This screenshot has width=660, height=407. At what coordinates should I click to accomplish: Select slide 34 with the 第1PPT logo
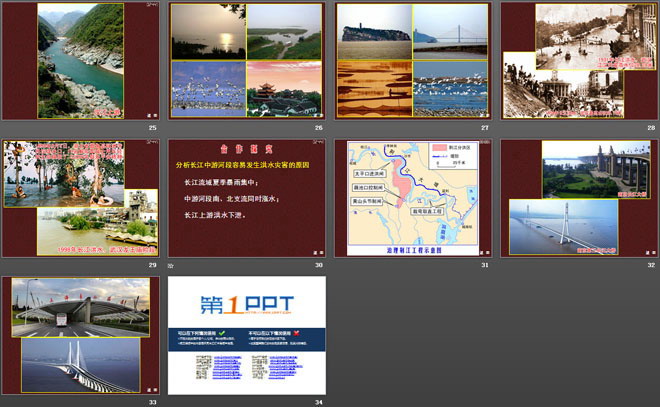pos(247,335)
